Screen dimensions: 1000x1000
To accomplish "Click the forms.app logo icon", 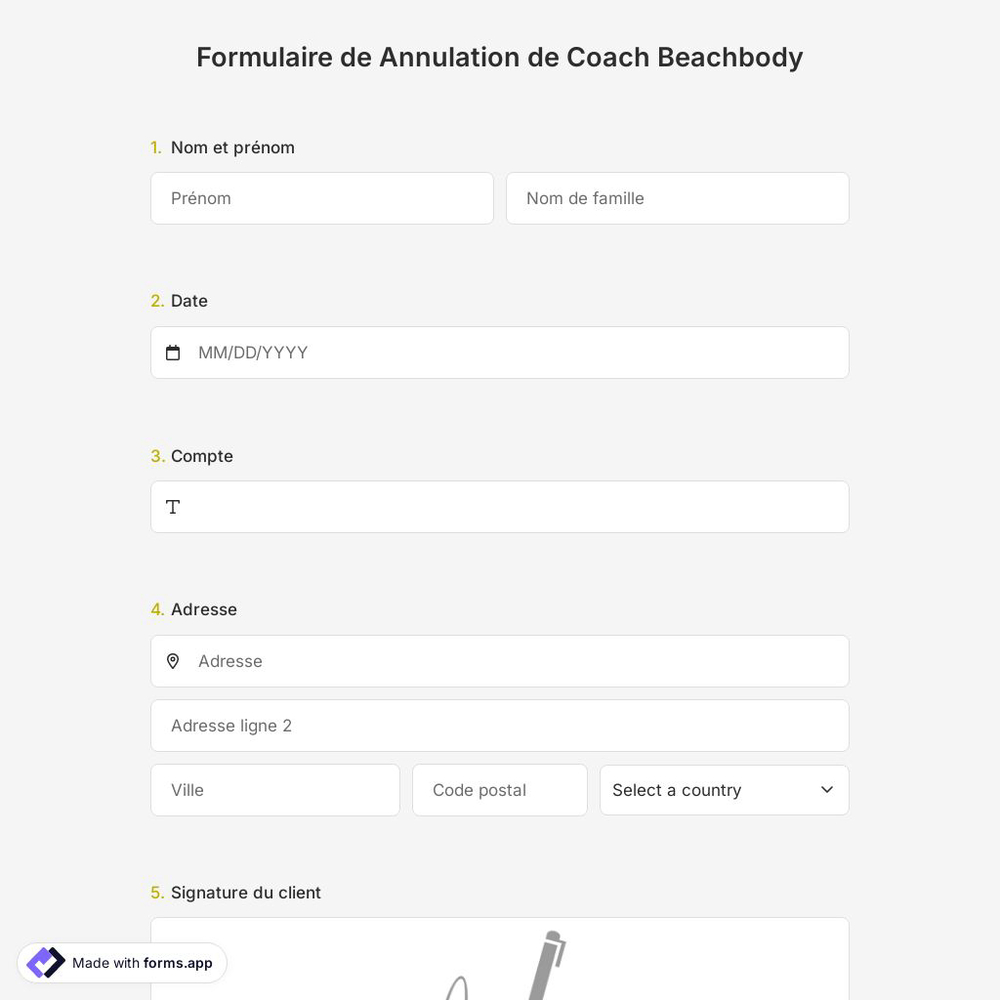I will [45, 962].
